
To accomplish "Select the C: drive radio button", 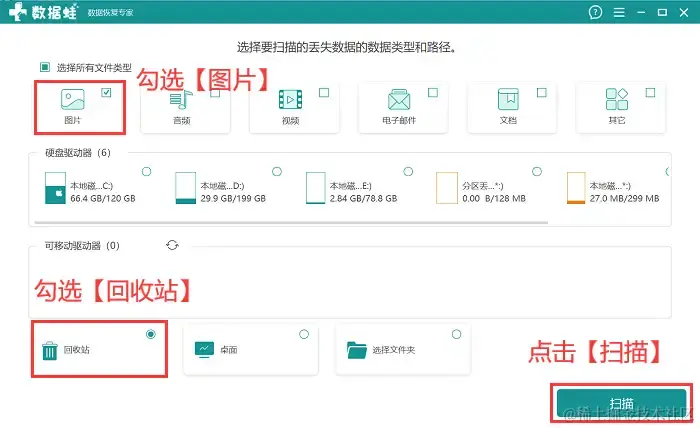I will [x=146, y=171].
